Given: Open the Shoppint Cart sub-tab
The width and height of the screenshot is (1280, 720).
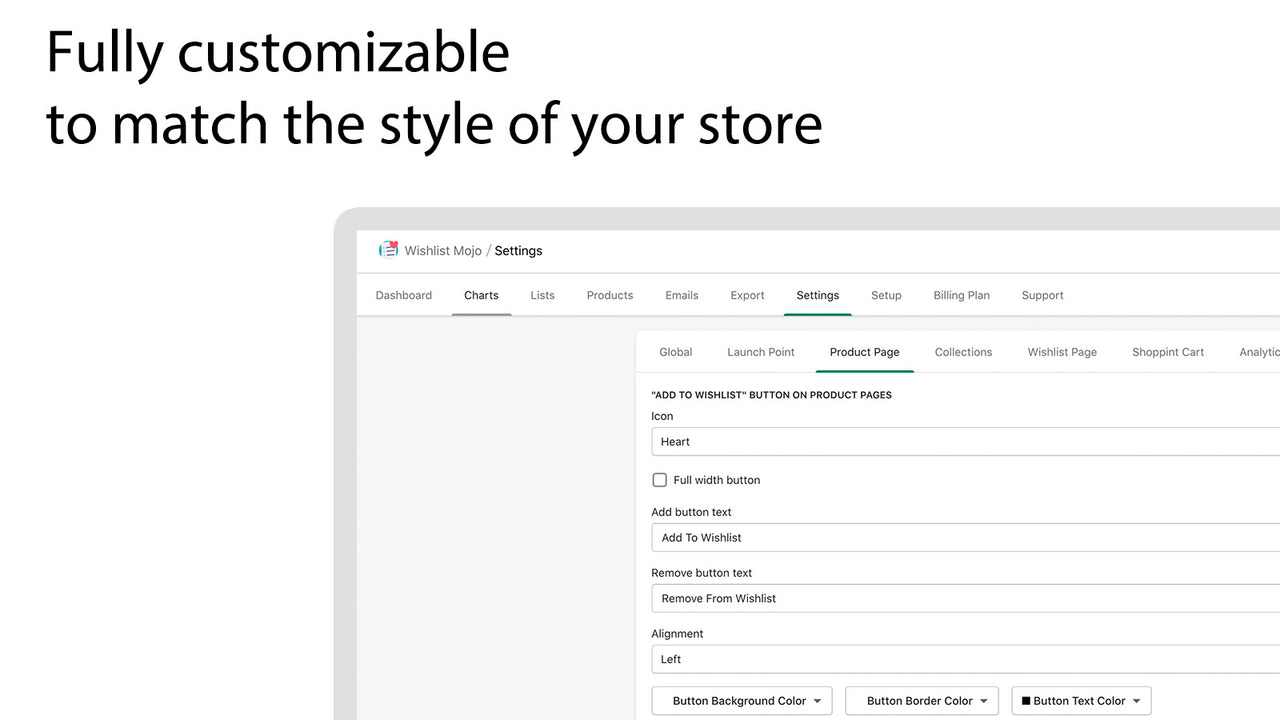Looking at the screenshot, I should click(x=1168, y=352).
